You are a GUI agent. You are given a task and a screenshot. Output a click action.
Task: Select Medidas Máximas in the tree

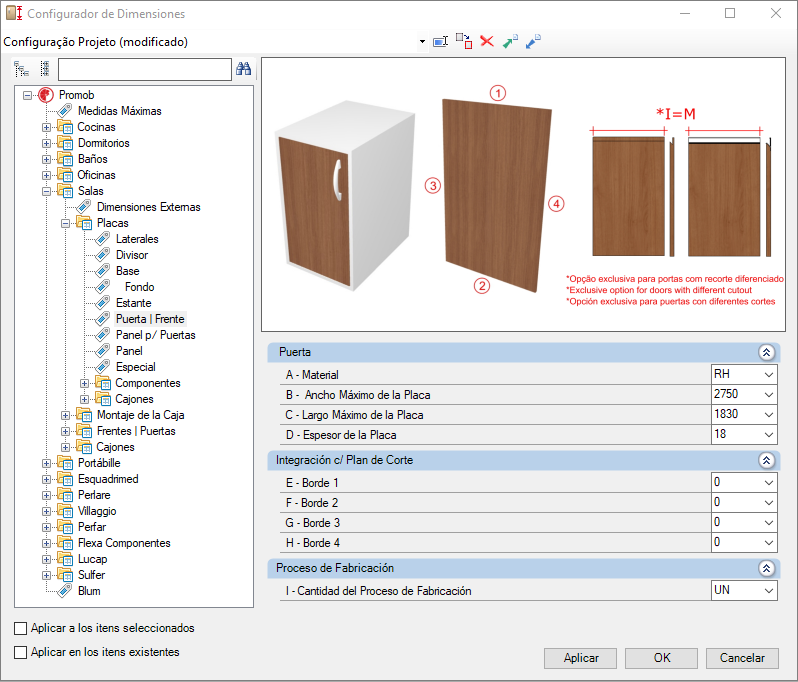pyautogui.click(x=120, y=111)
